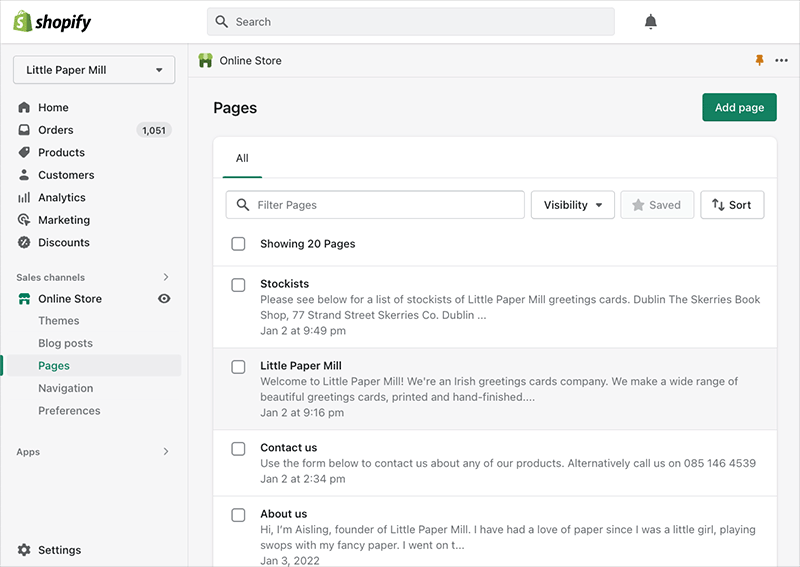Open Products in sidebar
Screen dimensions: 800x567
coord(61,152)
